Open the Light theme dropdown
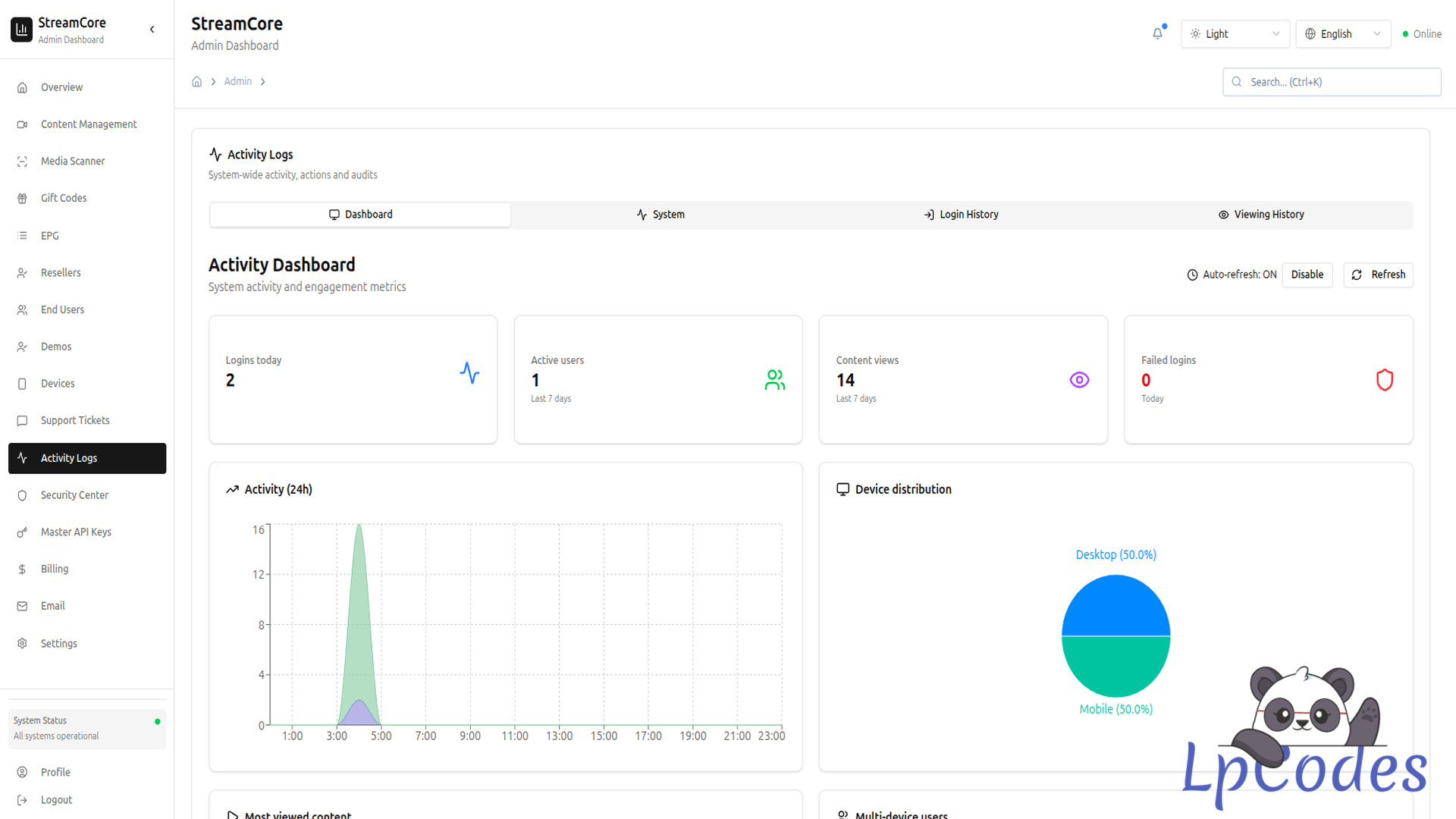The height and width of the screenshot is (819, 1456). click(1235, 34)
